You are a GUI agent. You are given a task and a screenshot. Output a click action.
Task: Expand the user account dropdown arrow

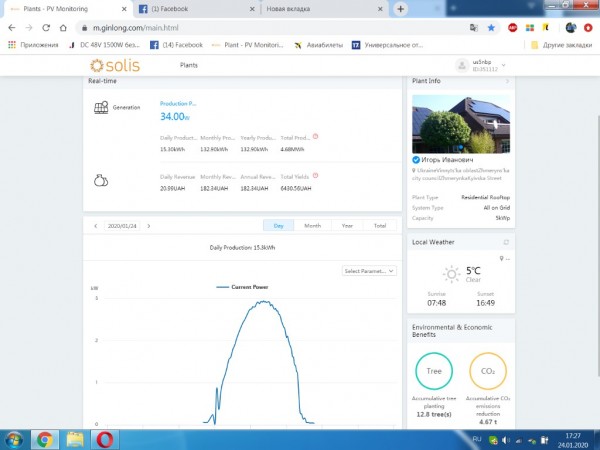504,65
